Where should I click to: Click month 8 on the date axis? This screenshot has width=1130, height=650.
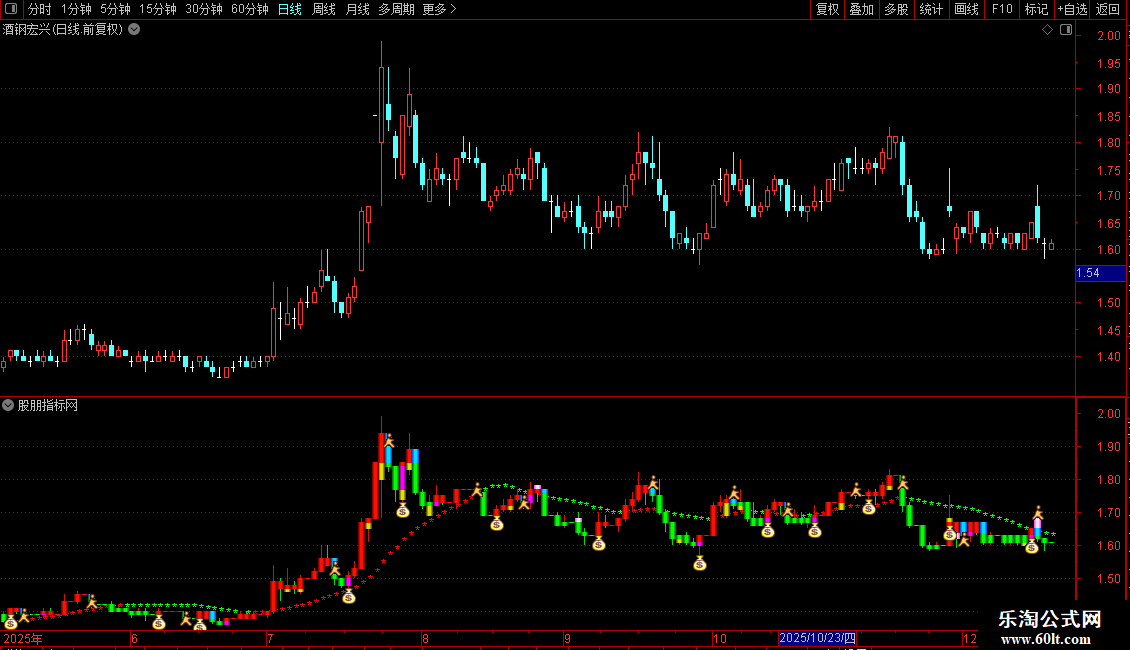pyautogui.click(x=425, y=638)
